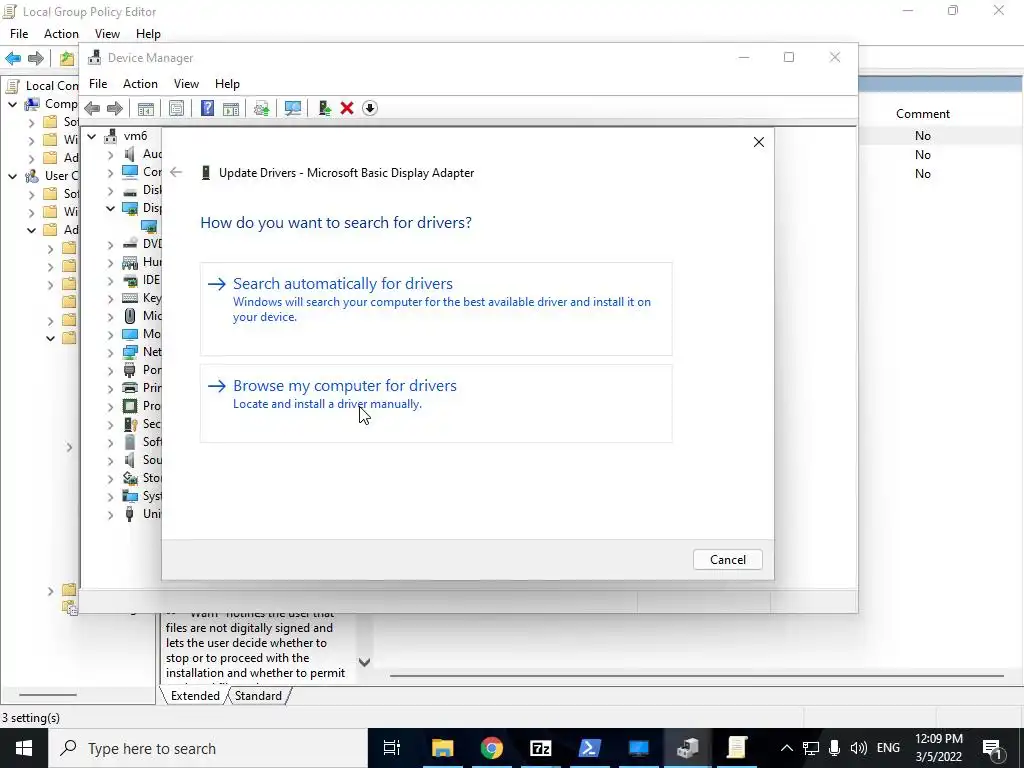Click the volume speaker tray icon
Screen dimensions: 1024x768
click(x=859, y=748)
